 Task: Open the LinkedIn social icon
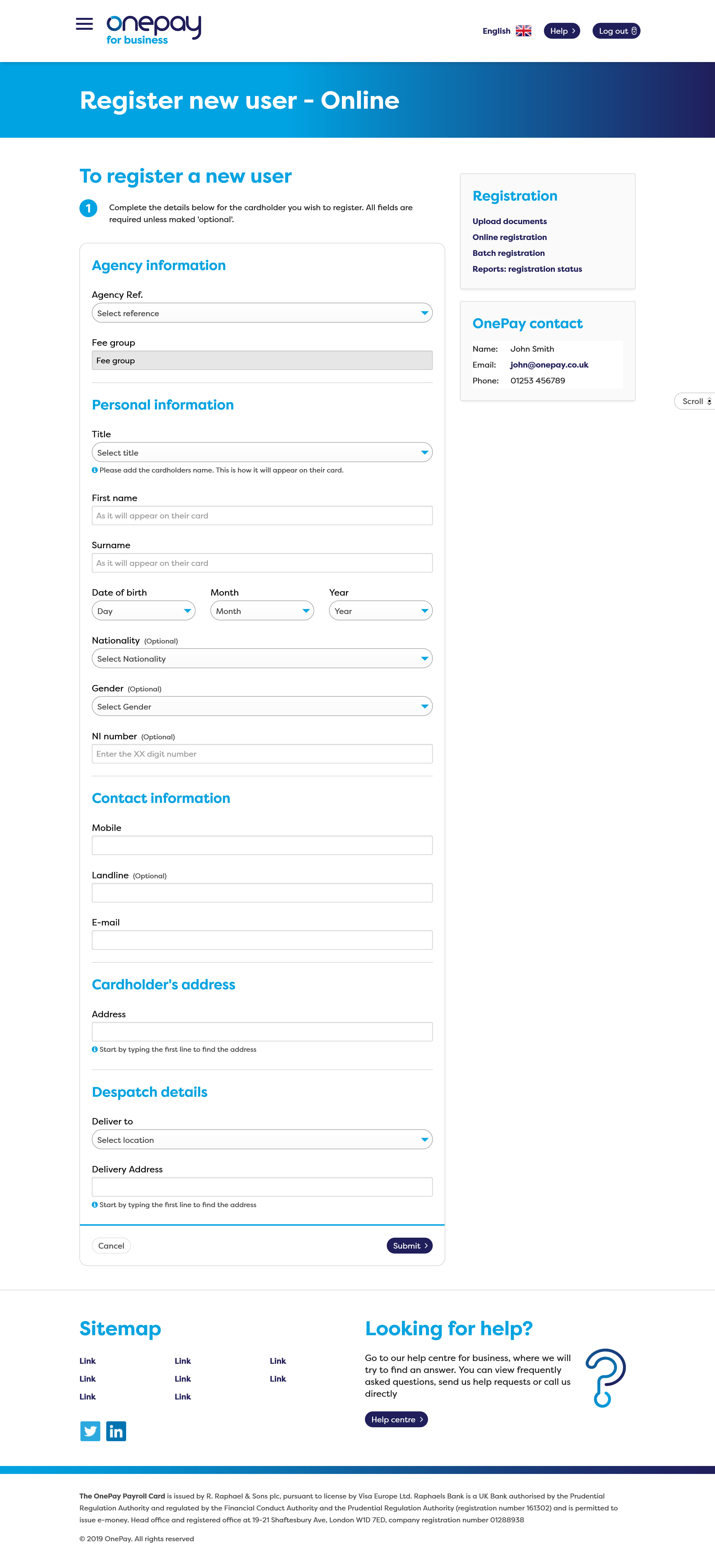click(x=116, y=1431)
